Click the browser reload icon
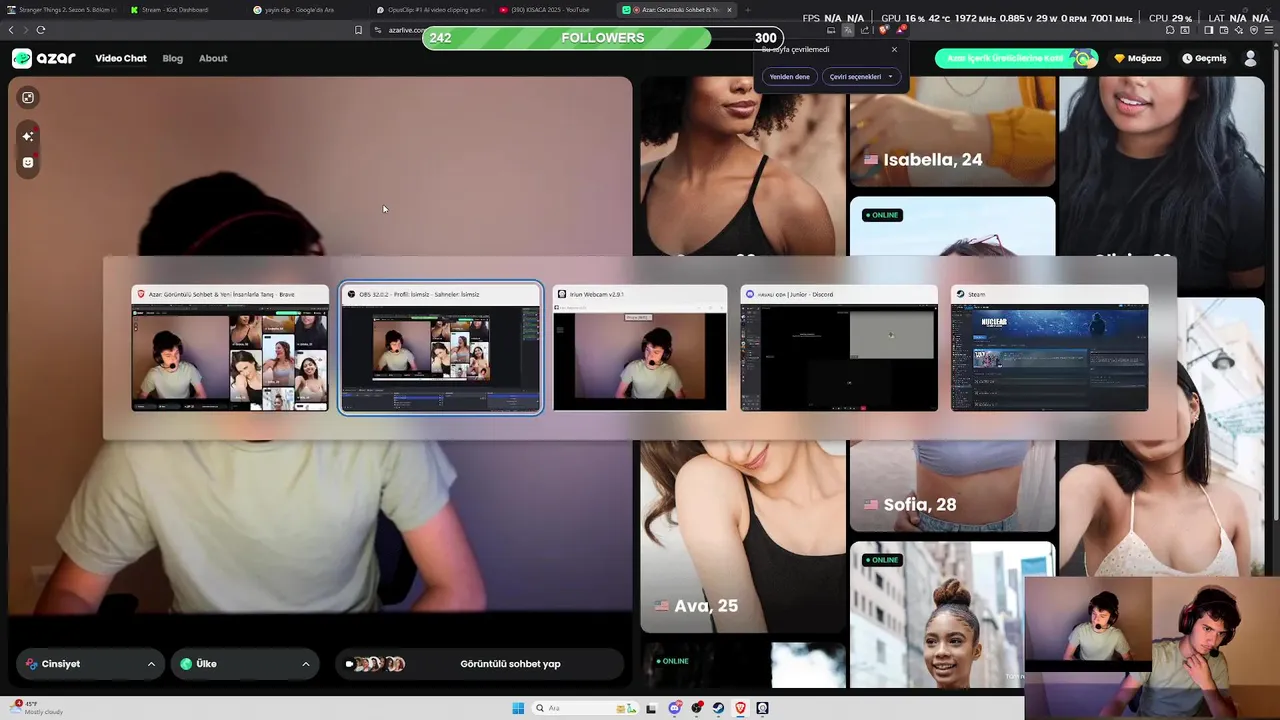Screen dimensions: 1280x720 pyautogui.click(x=41, y=30)
